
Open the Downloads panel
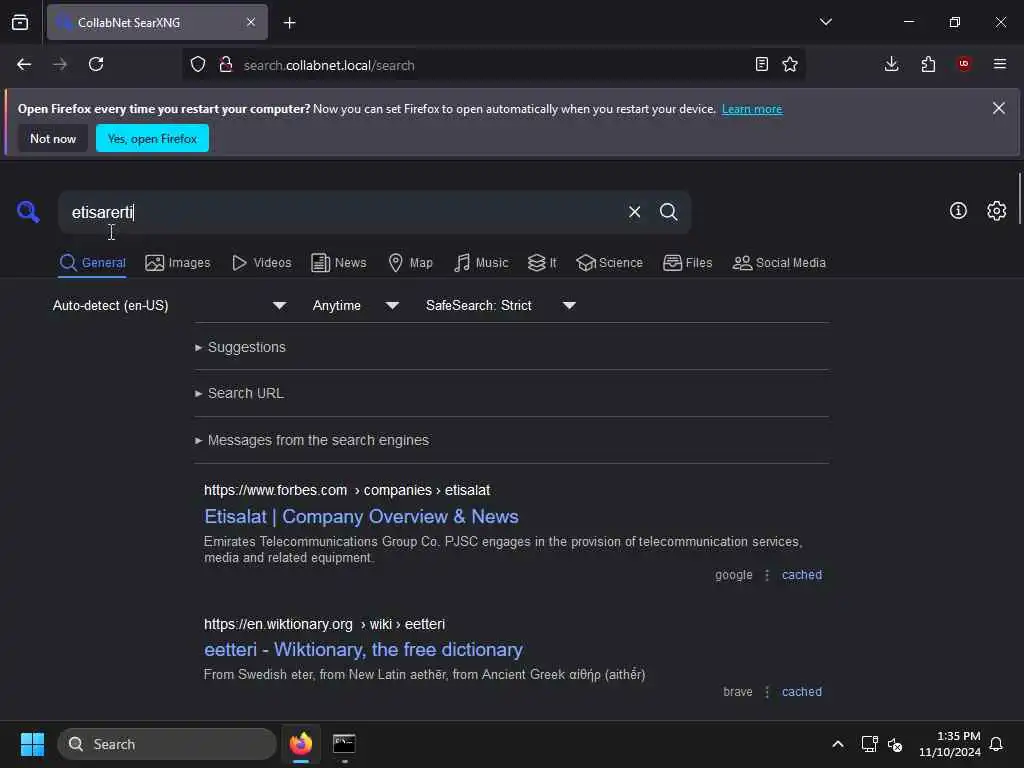pos(891,64)
